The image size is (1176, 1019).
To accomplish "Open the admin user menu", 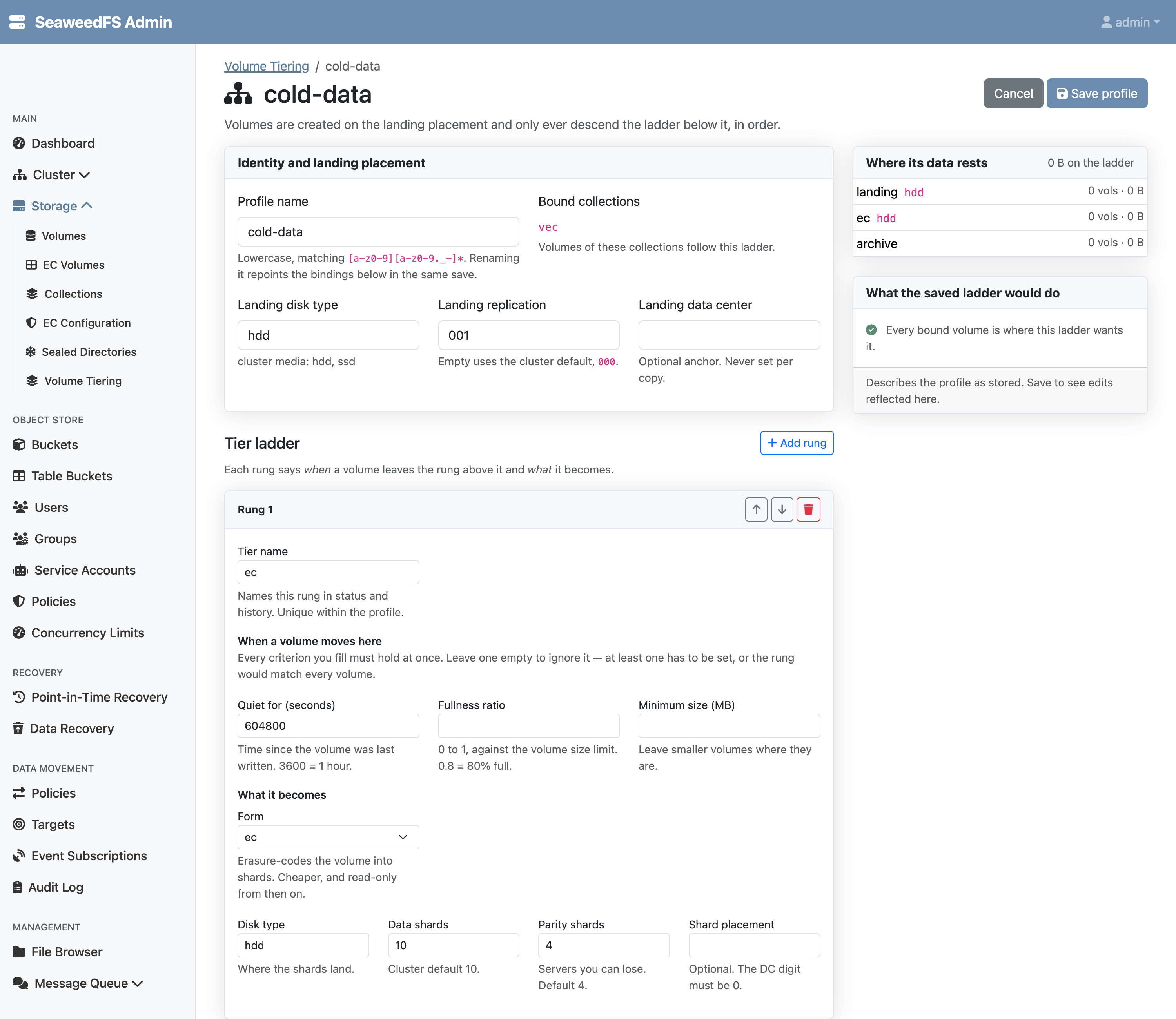I will [x=1130, y=22].
